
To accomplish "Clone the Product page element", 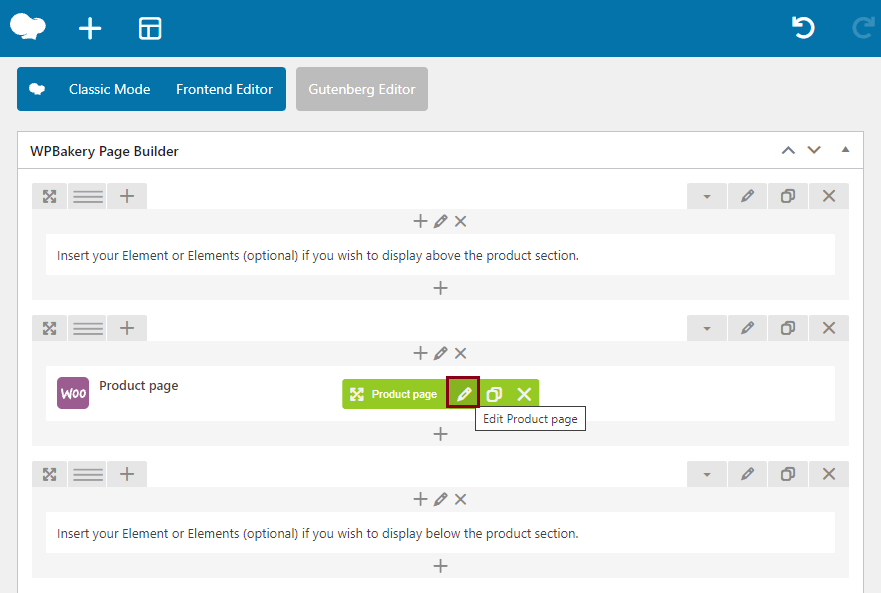I will (x=494, y=394).
